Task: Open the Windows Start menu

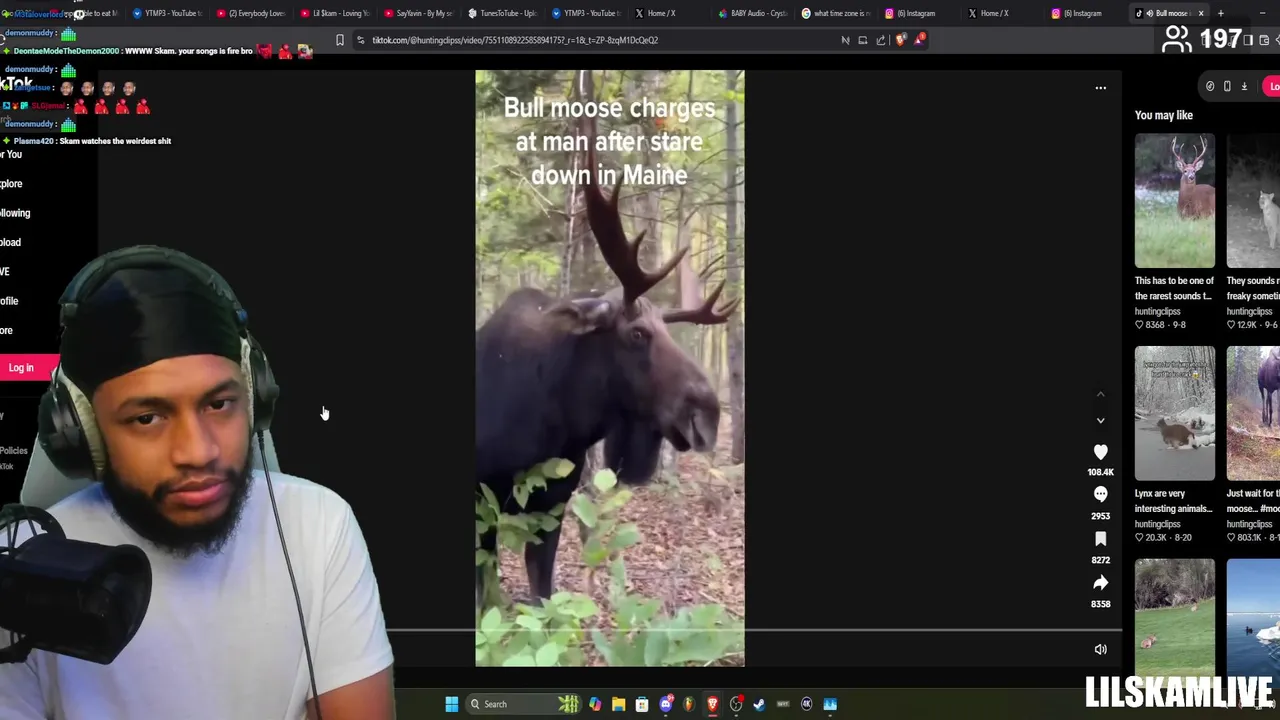Action: [x=451, y=704]
